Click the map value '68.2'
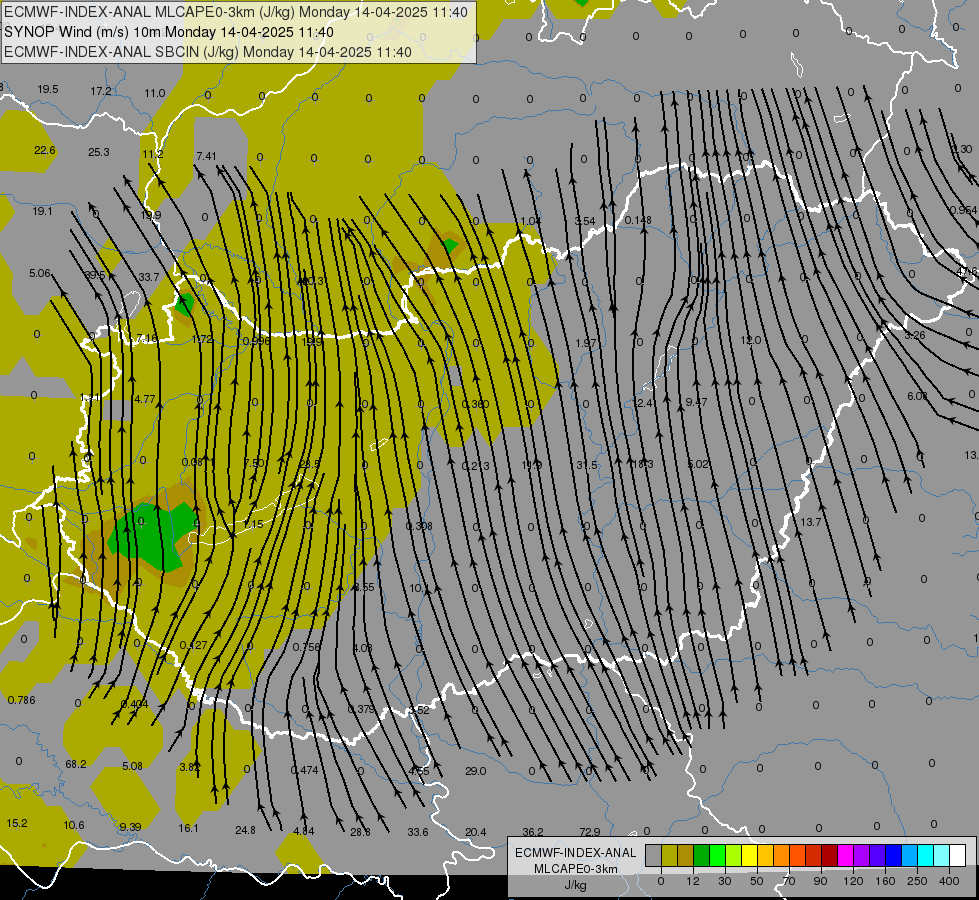Viewport: 979px width, 900px height. point(76,764)
